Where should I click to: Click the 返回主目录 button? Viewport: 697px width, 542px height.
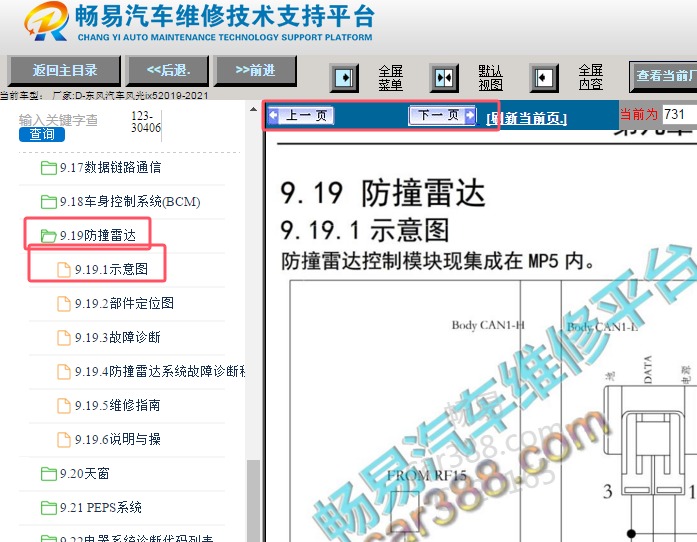(64, 70)
